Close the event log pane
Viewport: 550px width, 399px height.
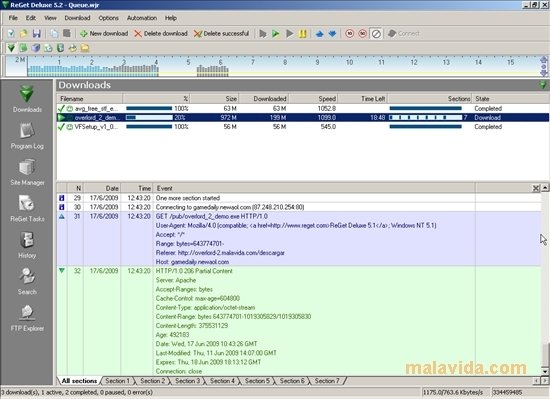coord(536,188)
